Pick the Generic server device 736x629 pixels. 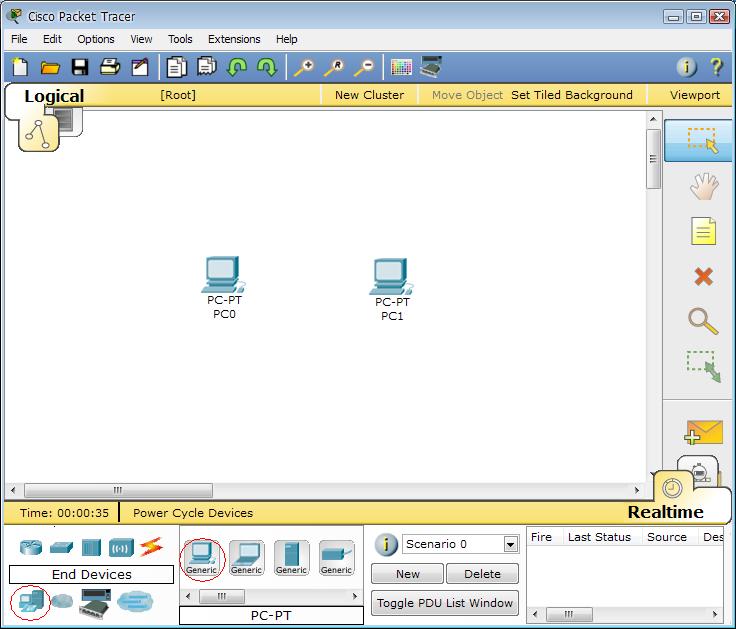coord(291,558)
